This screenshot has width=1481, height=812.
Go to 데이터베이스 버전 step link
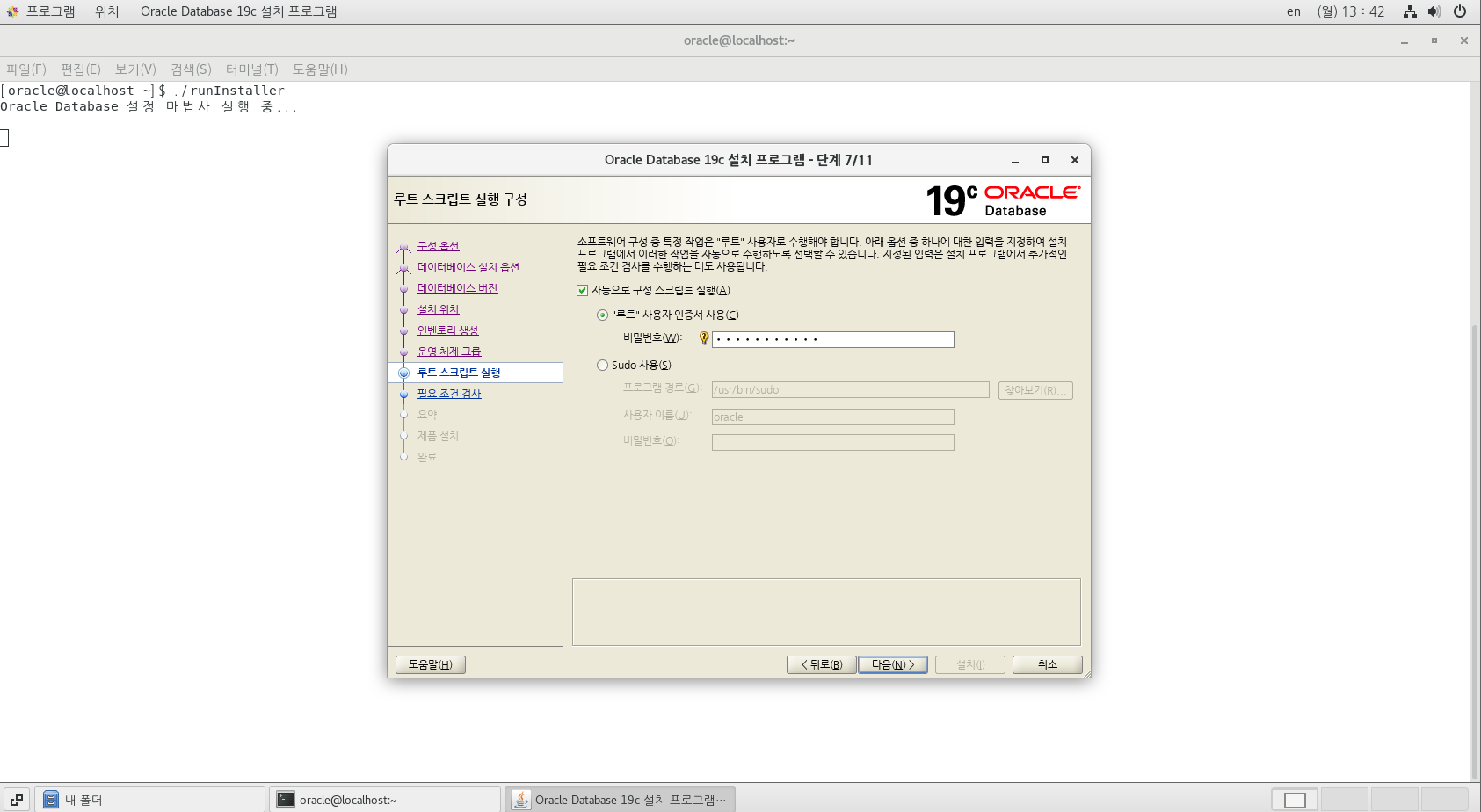(457, 288)
